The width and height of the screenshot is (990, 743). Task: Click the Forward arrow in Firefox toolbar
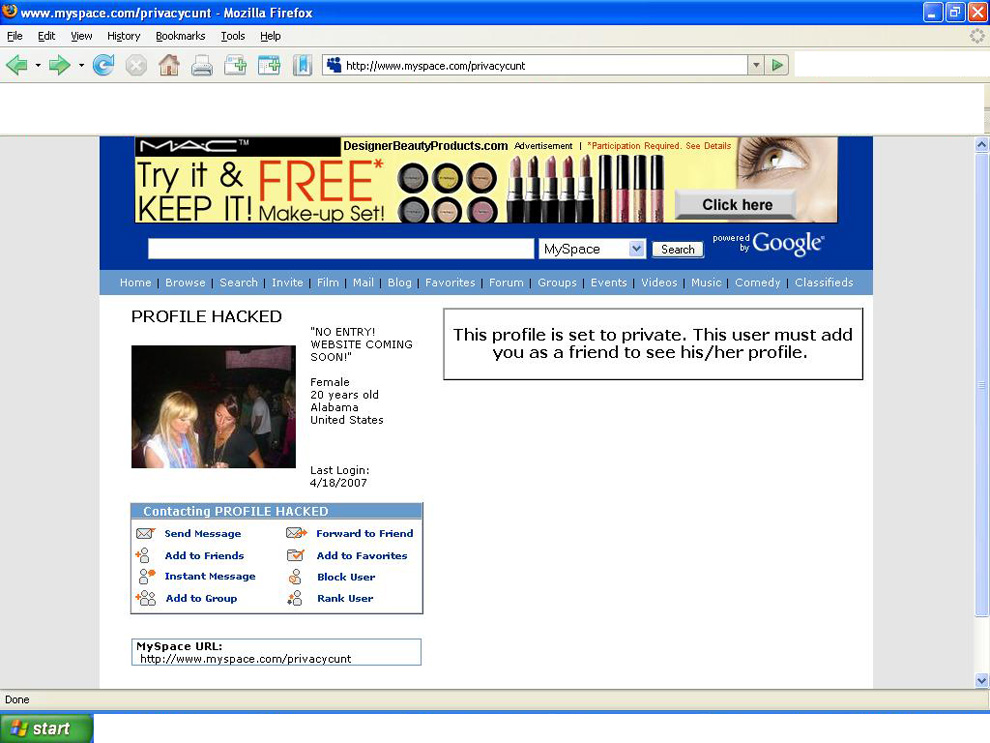click(59, 65)
